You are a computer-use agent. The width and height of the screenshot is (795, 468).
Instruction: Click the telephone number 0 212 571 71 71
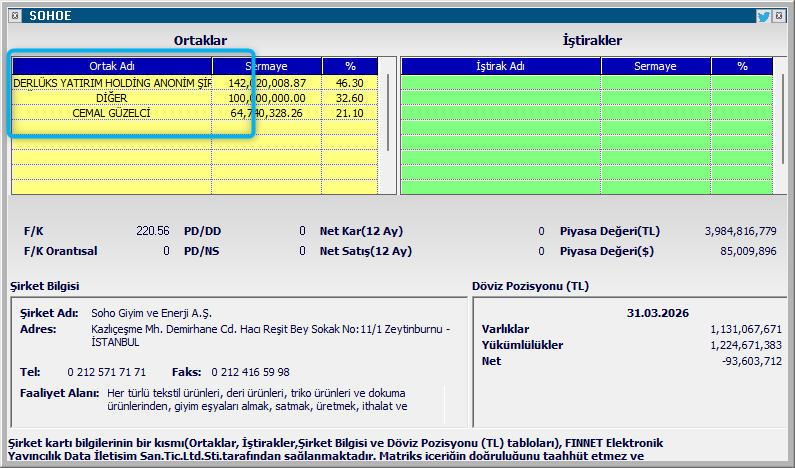(106, 372)
